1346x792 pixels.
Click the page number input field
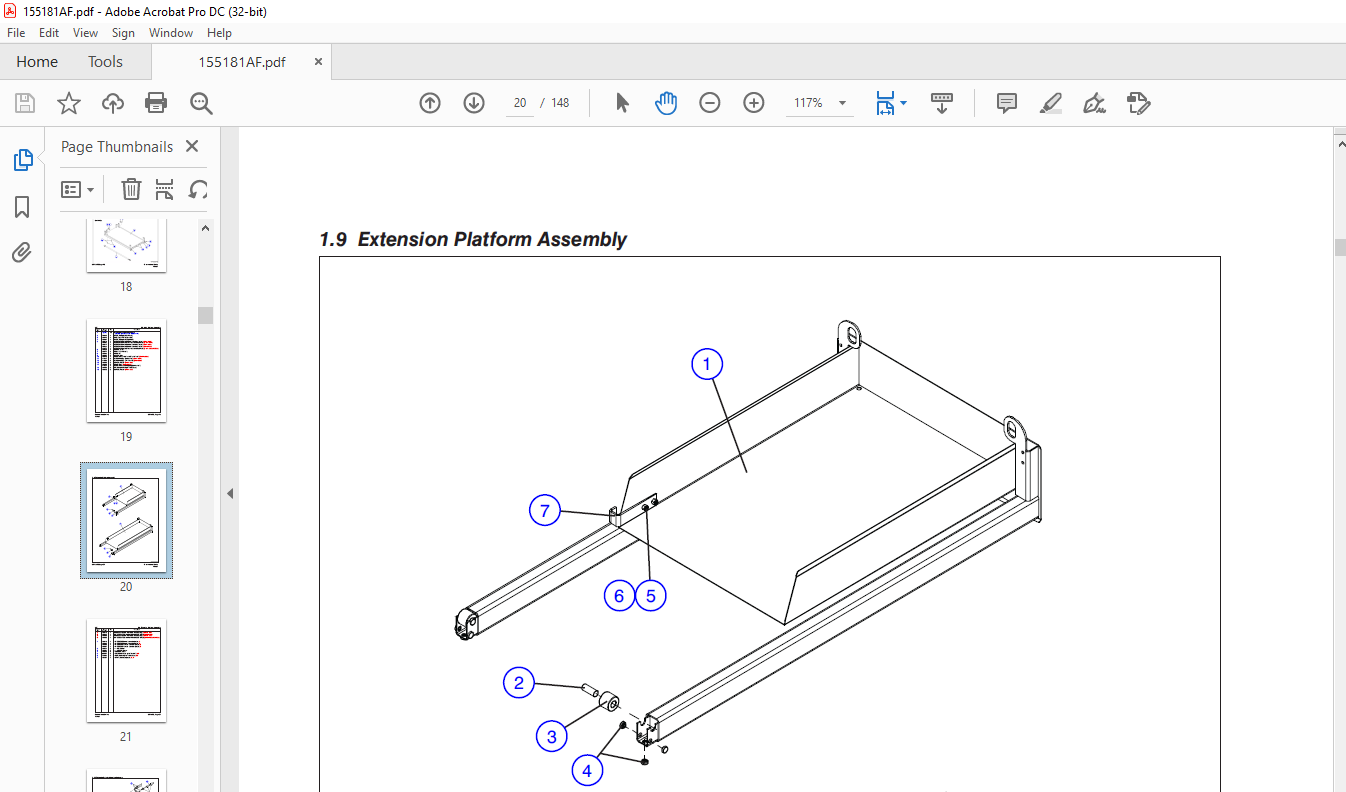520,103
